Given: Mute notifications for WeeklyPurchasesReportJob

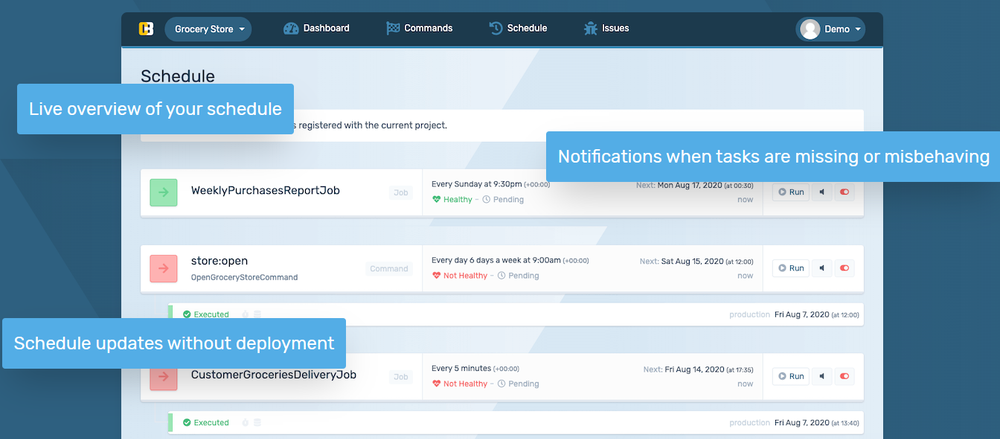Looking at the screenshot, I should click(821, 192).
